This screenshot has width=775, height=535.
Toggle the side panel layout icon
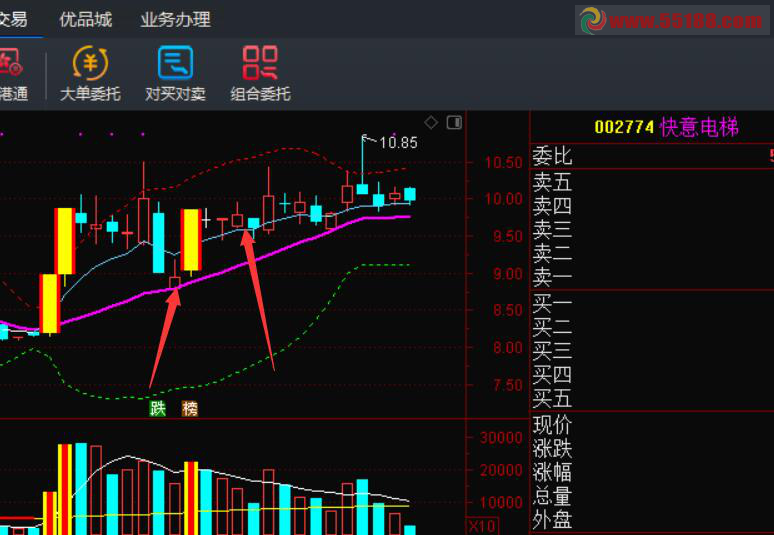454,122
